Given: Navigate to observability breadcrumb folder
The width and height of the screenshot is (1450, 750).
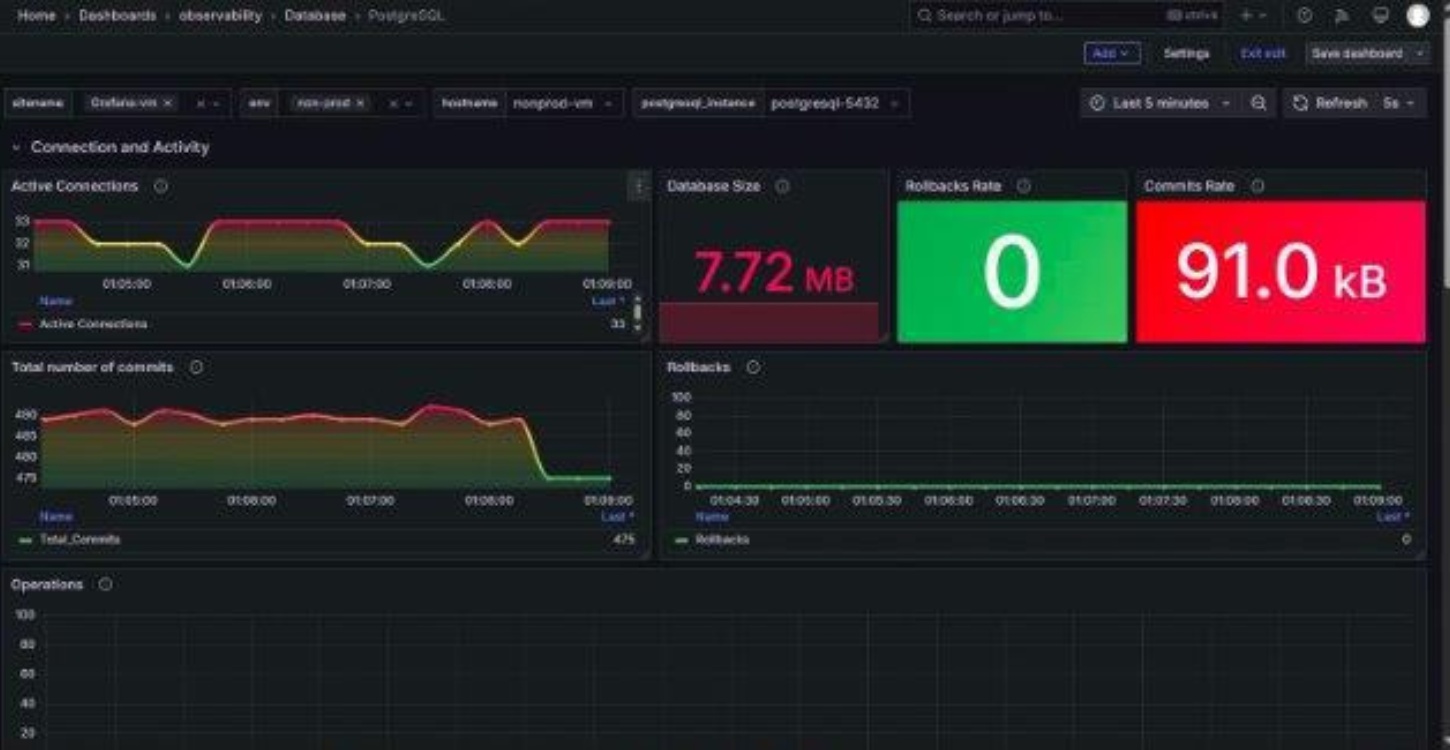Looking at the screenshot, I should (220, 16).
